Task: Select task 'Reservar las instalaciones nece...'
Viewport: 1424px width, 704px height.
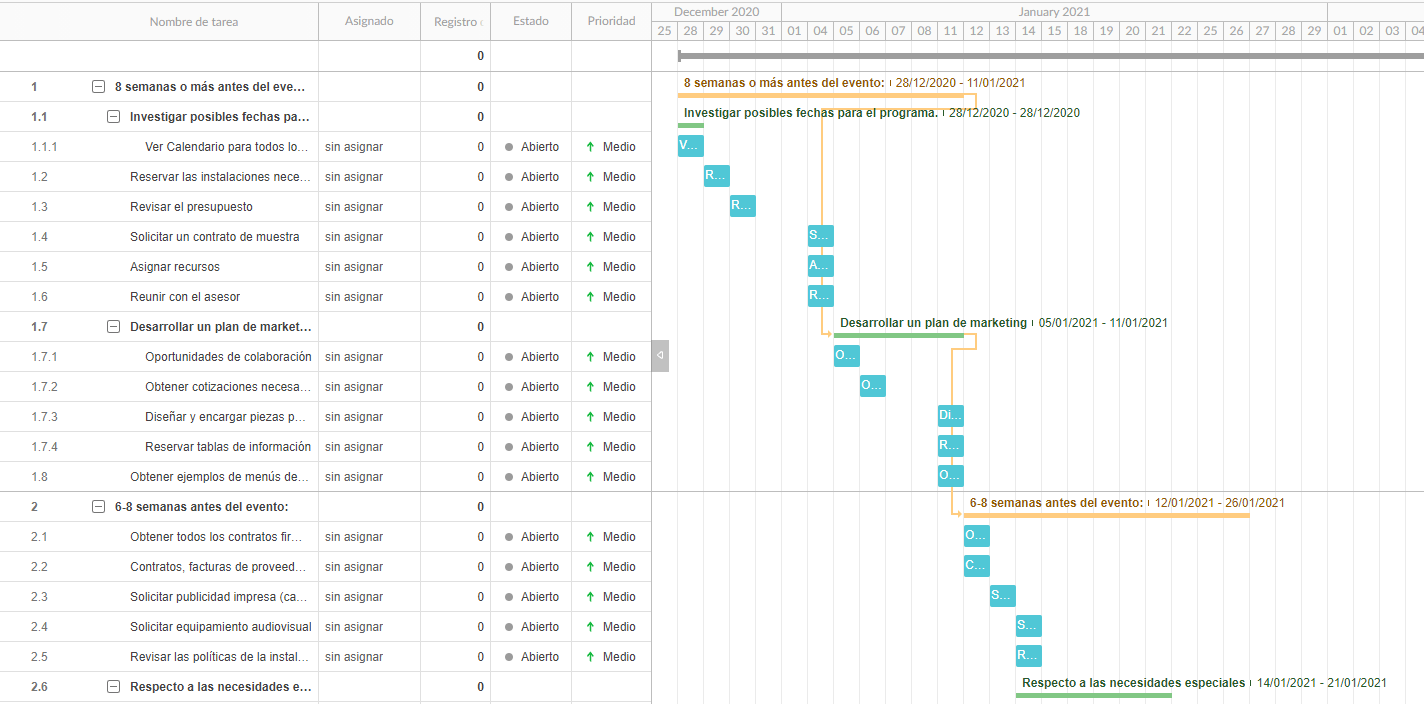Action: (x=220, y=177)
